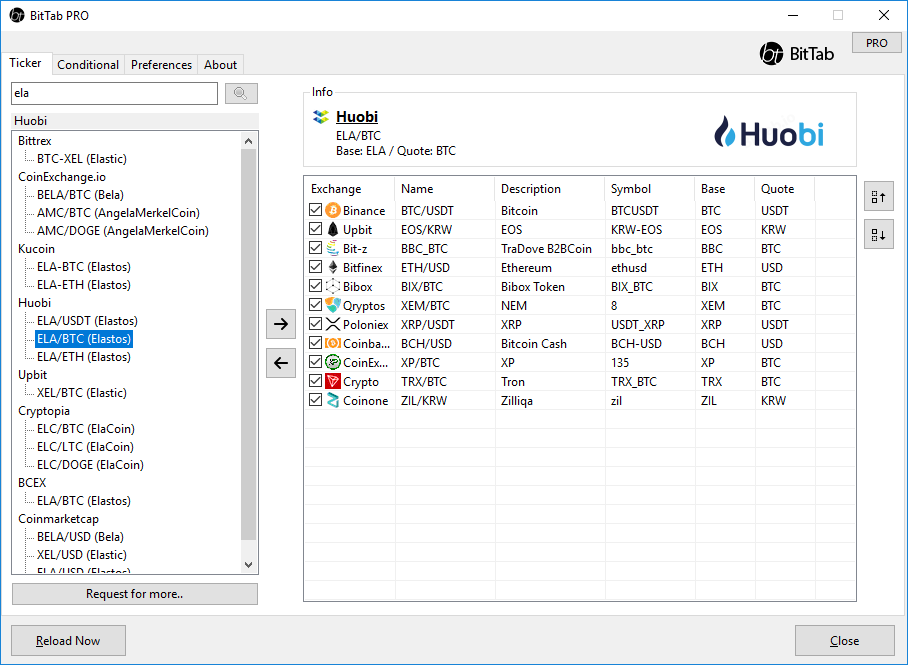
Task: Click the Poloniex exchange icon
Action: pos(333,324)
